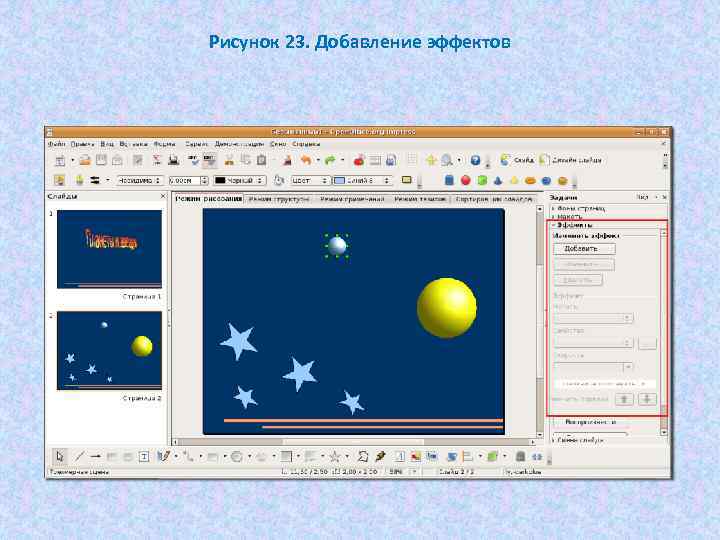The image size is (720, 540).
Task: Open the Справка menu
Action: point(306,144)
